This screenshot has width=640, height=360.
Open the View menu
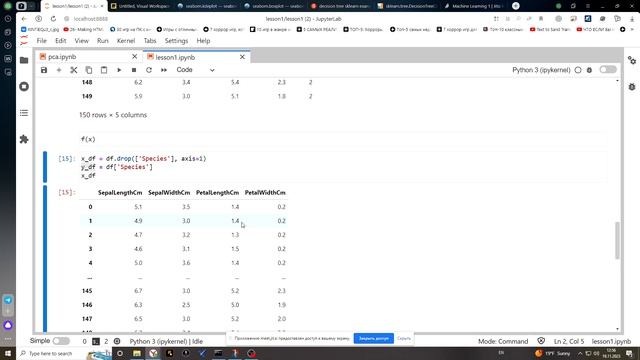pyautogui.click(x=81, y=41)
